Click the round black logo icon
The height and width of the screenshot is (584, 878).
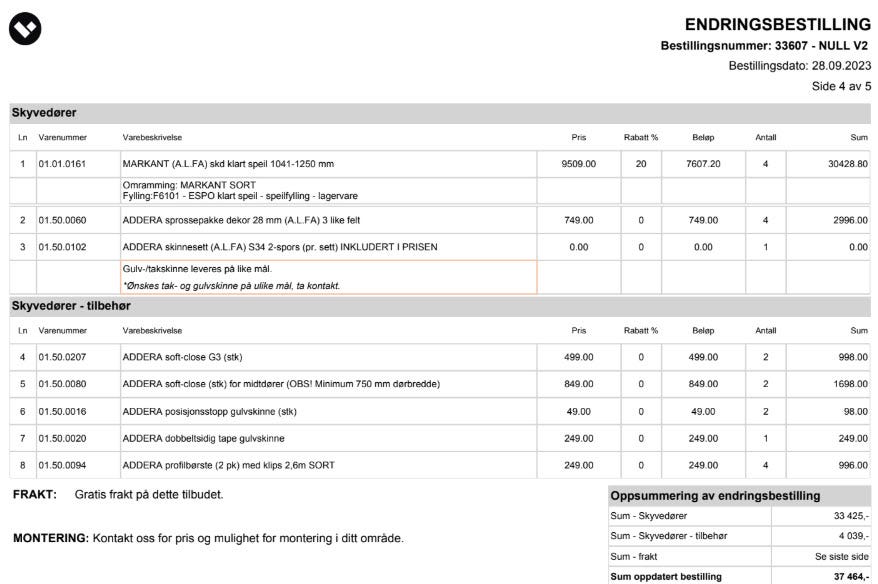[25, 28]
